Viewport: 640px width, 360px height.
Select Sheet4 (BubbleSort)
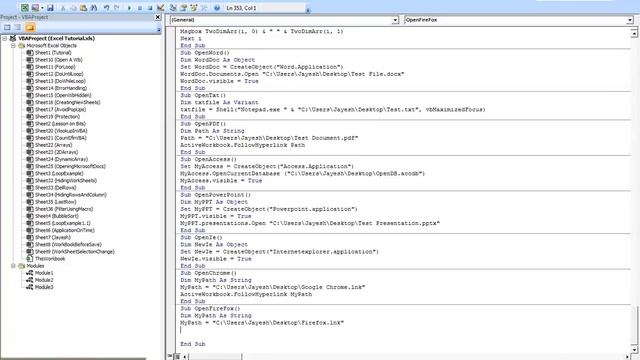tap(56, 216)
